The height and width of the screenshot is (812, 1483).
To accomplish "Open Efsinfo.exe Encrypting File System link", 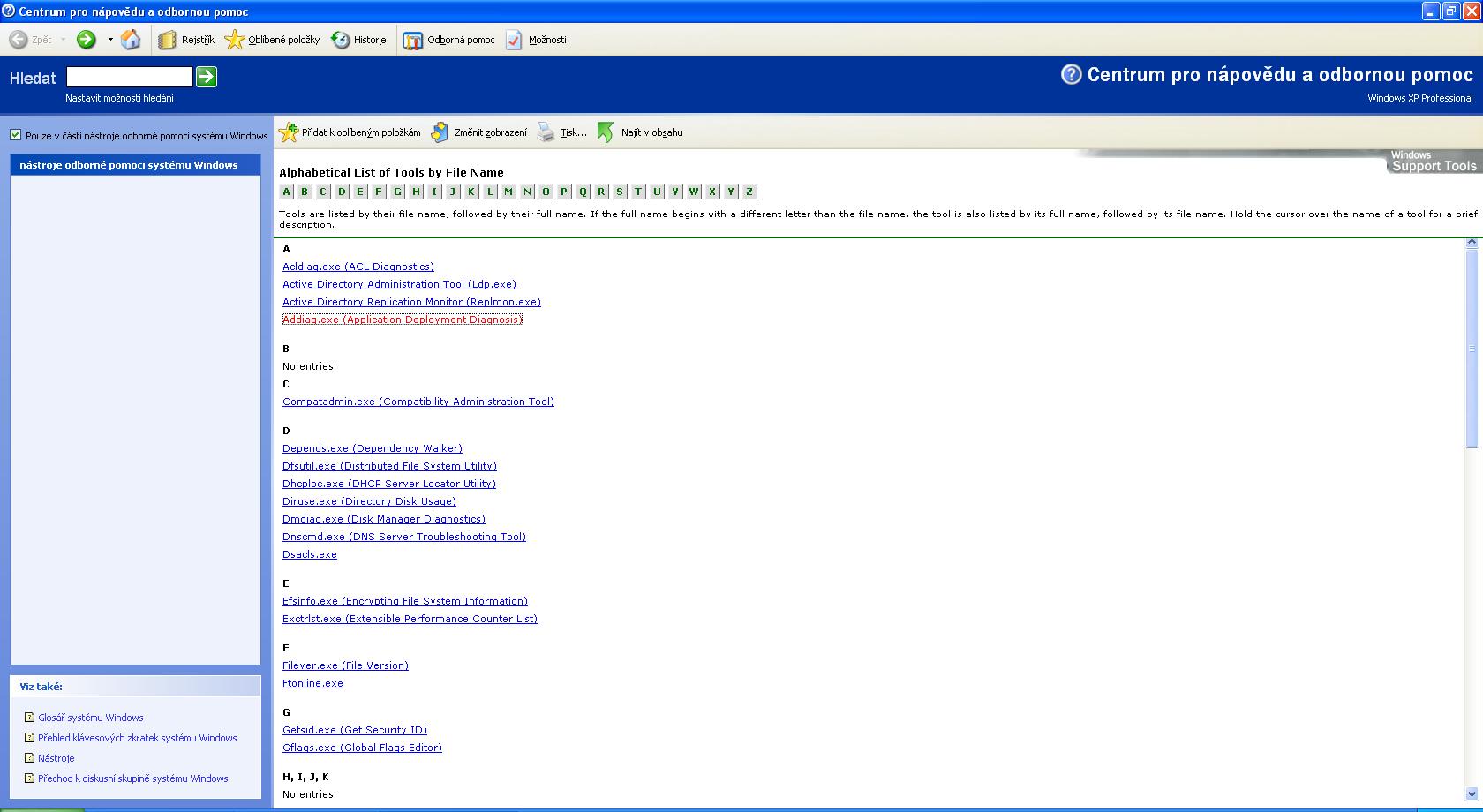I will click(x=405, y=601).
